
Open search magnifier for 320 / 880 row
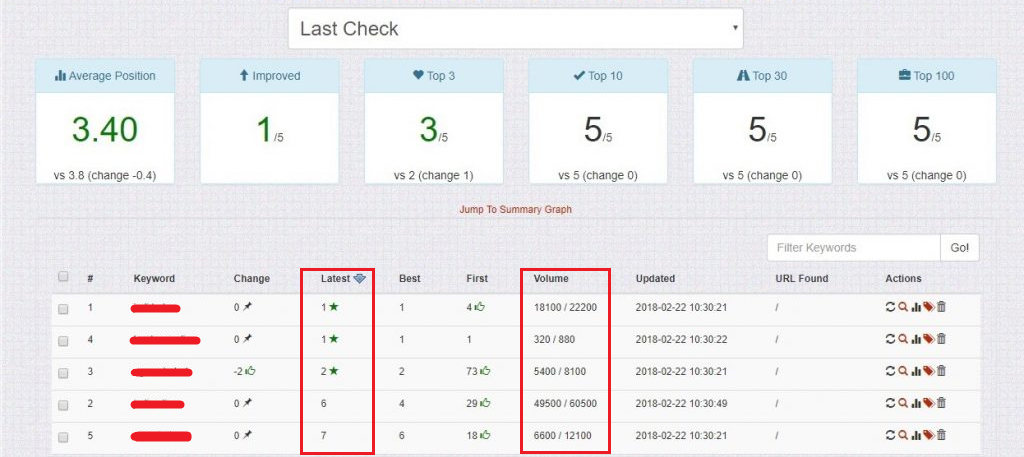(x=903, y=339)
